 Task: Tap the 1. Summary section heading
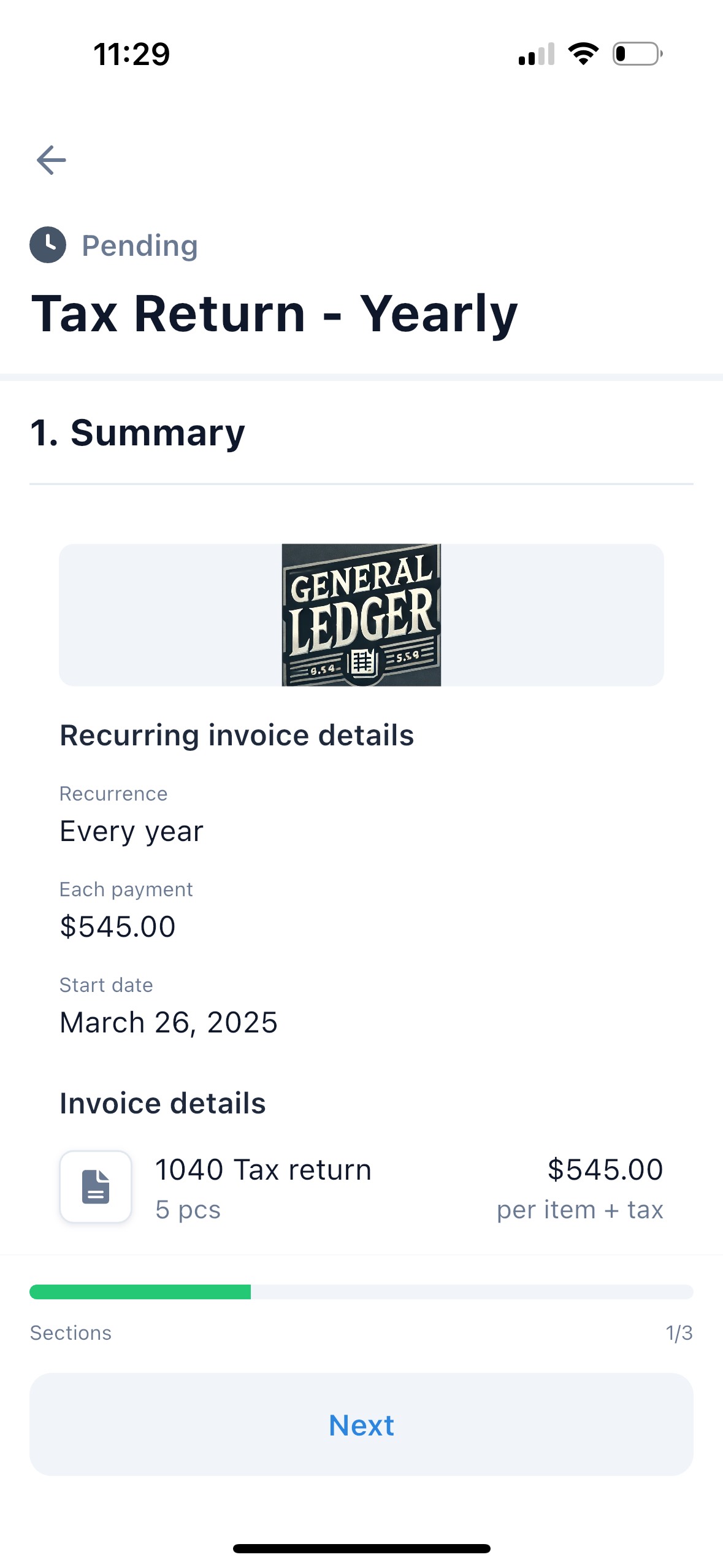pos(138,432)
